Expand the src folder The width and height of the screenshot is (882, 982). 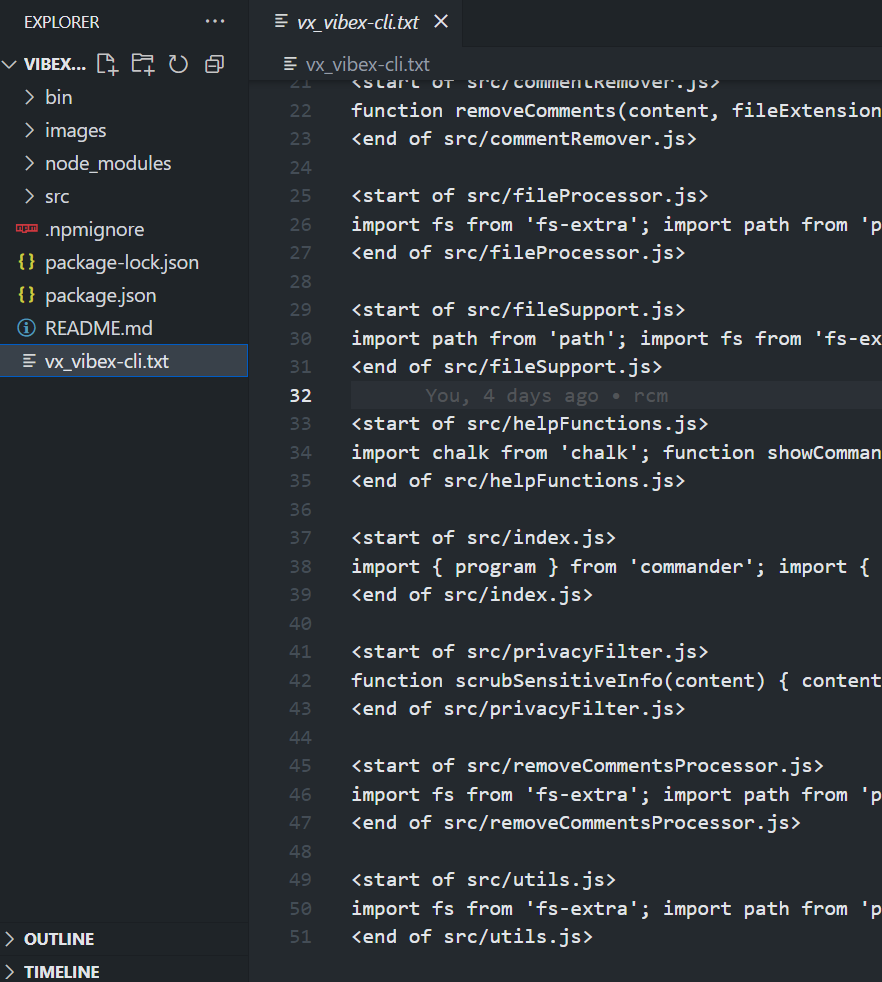29,197
